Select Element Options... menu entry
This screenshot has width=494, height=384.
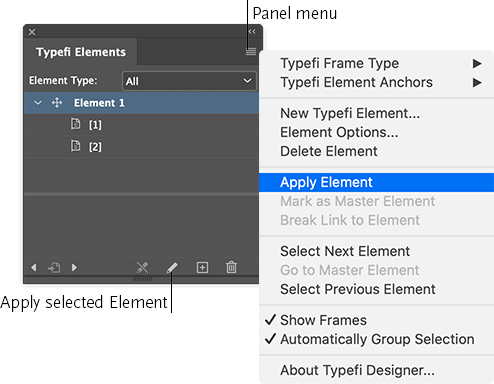click(x=339, y=132)
